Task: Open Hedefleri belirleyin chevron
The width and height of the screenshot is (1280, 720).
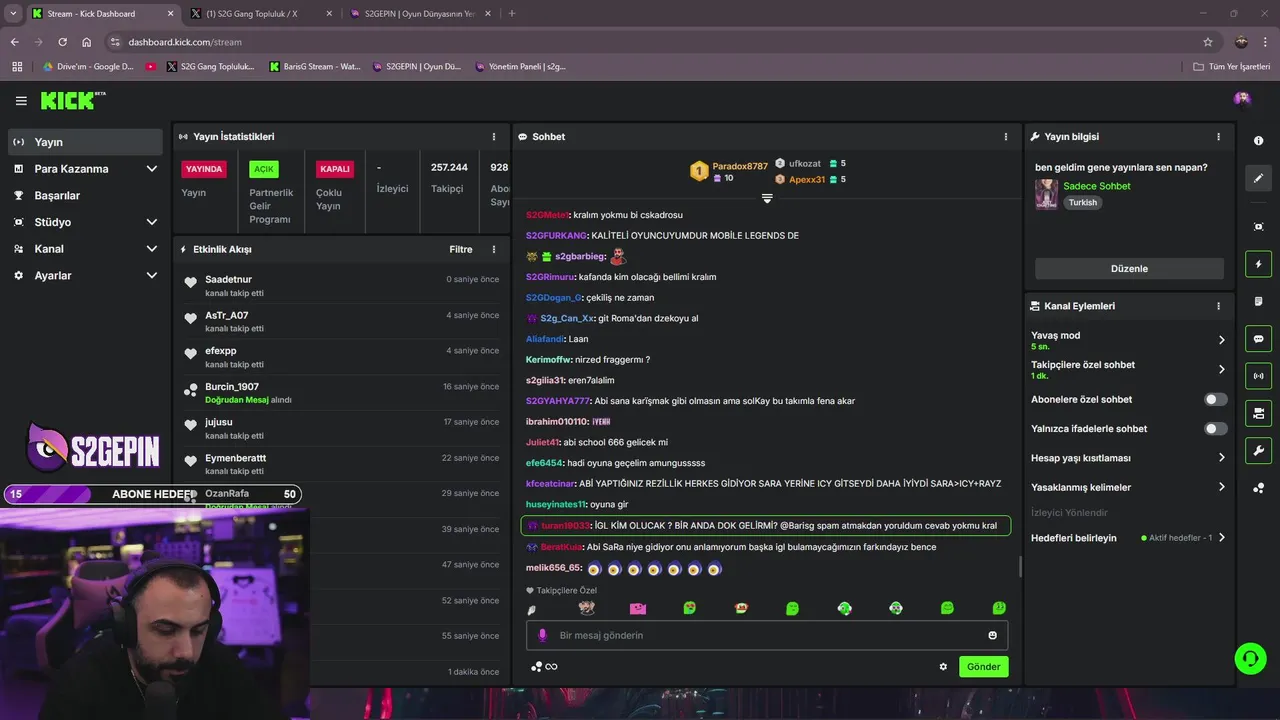Action: [1221, 538]
